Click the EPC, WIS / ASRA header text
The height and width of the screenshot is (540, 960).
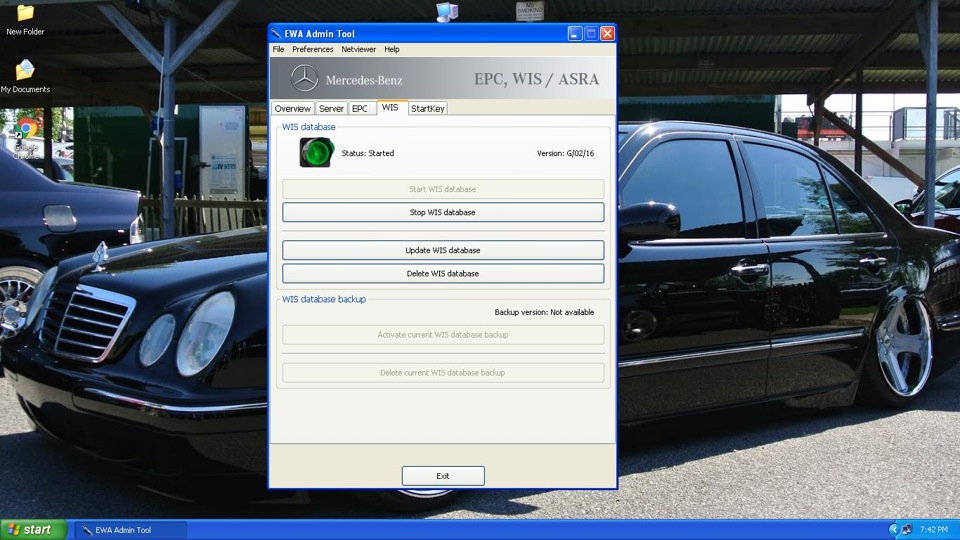(x=536, y=79)
